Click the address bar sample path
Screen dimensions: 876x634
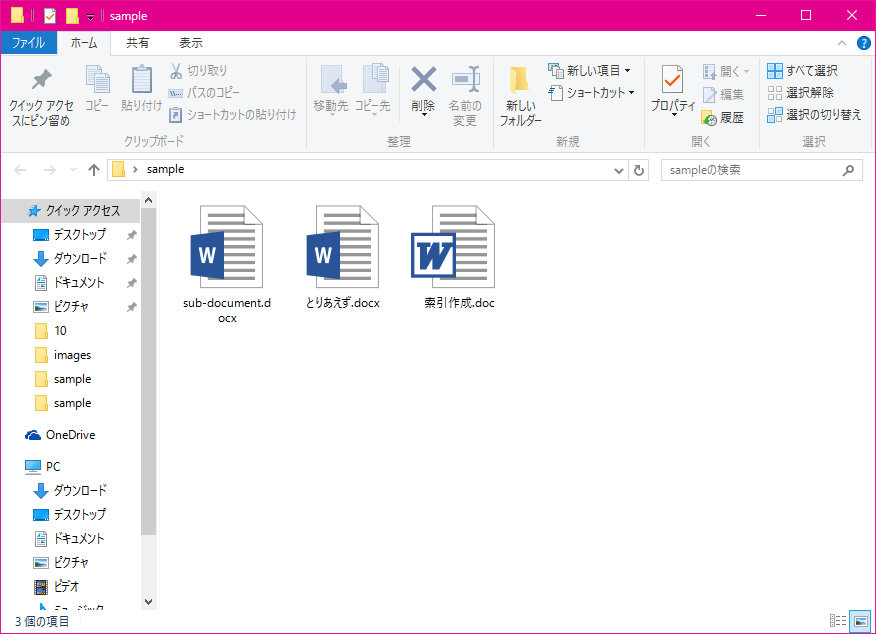(165, 169)
